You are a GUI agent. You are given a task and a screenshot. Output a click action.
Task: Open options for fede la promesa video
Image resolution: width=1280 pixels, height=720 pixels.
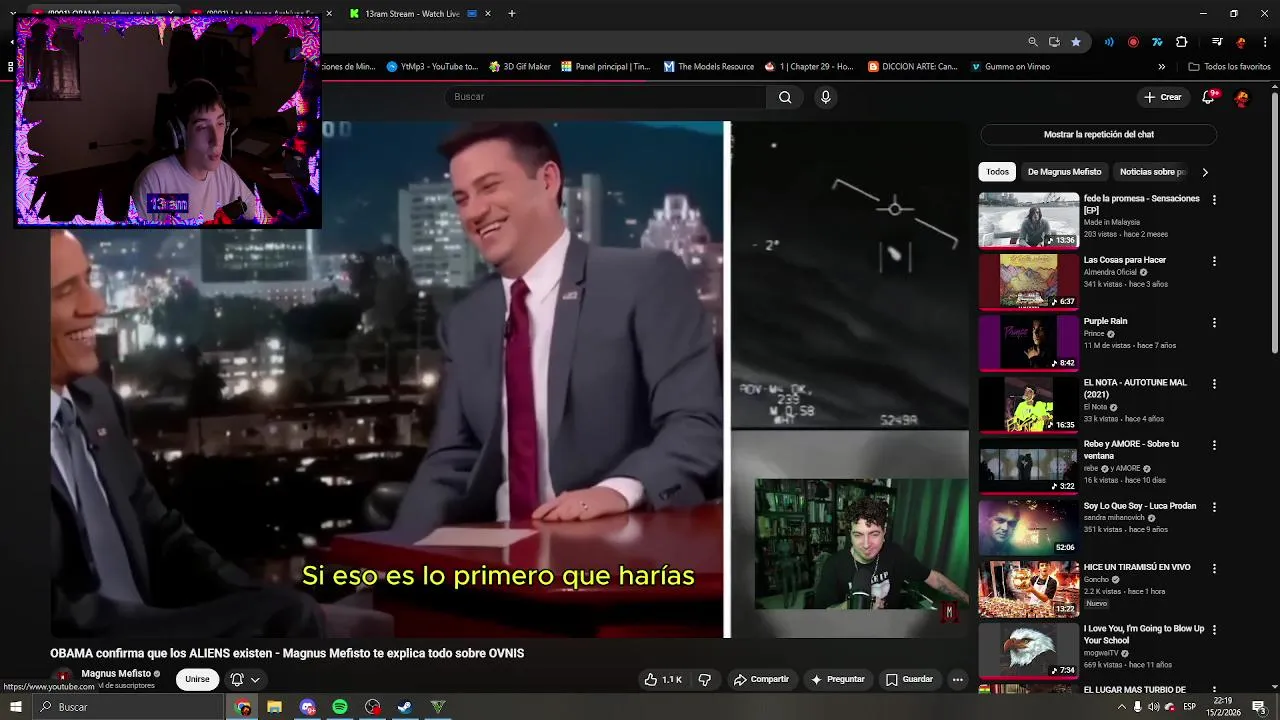coord(1214,200)
